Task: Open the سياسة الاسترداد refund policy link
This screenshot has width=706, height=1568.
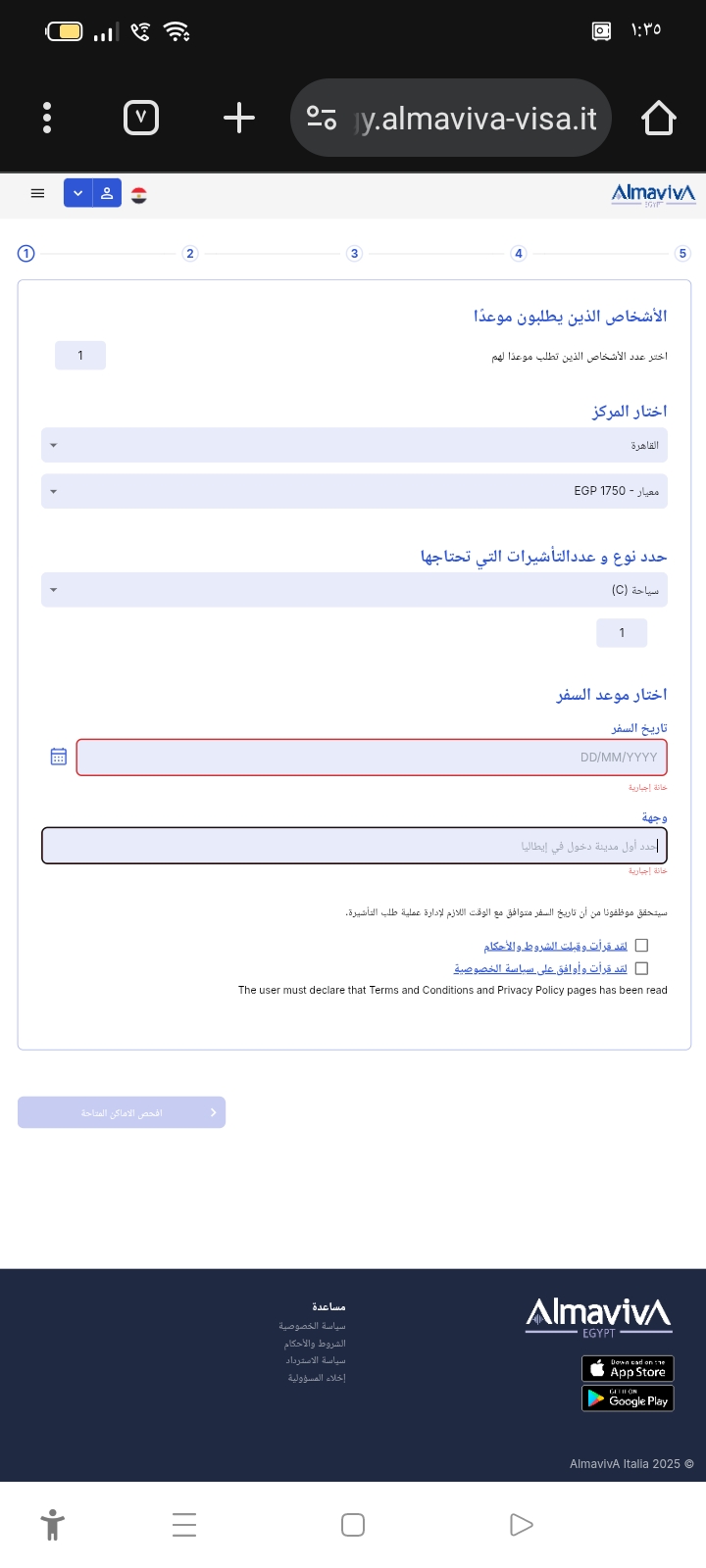Action: click(x=316, y=1360)
